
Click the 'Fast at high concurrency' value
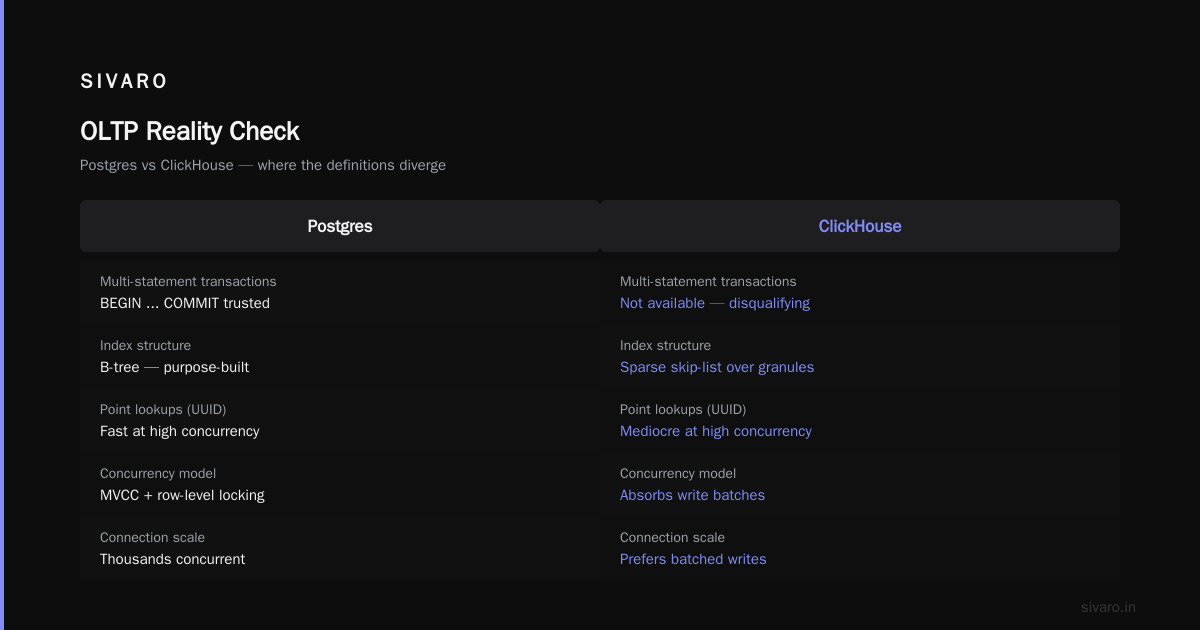(x=180, y=431)
